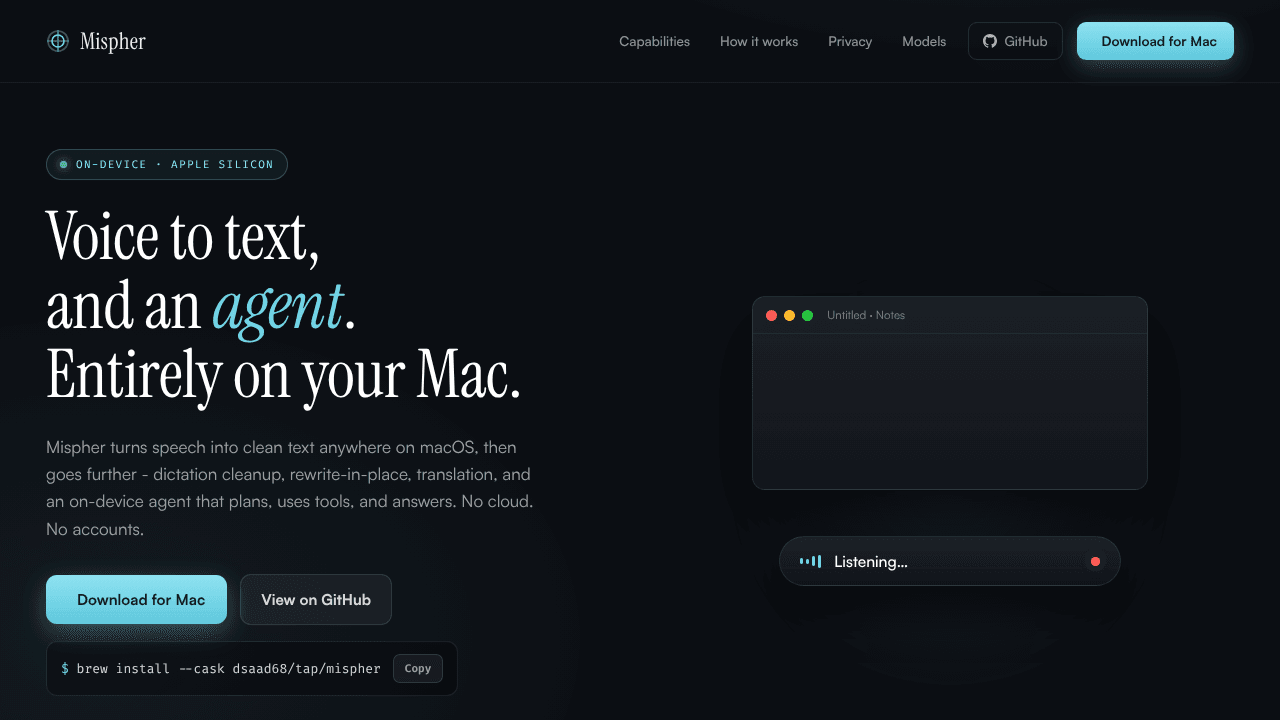Viewport: 1280px width, 720px height.
Task: Click the italic word agent in headline
Action: 279,306
